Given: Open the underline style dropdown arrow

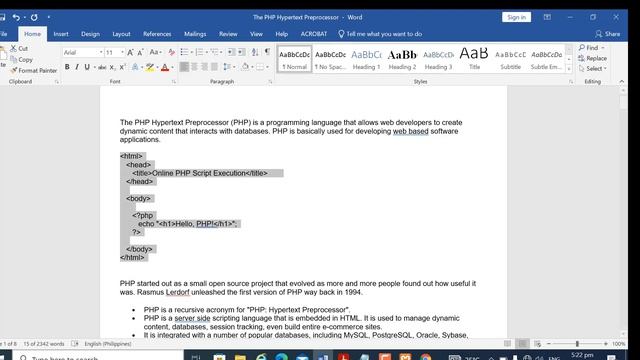Looking at the screenshot, I should (95, 67).
